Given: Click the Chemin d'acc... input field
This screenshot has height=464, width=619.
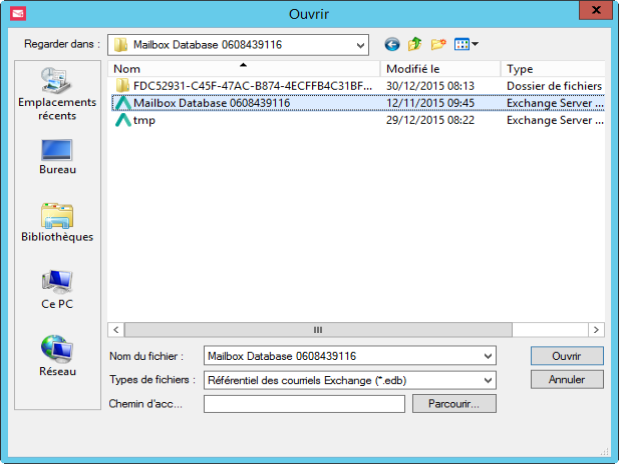Looking at the screenshot, I should click(304, 404).
